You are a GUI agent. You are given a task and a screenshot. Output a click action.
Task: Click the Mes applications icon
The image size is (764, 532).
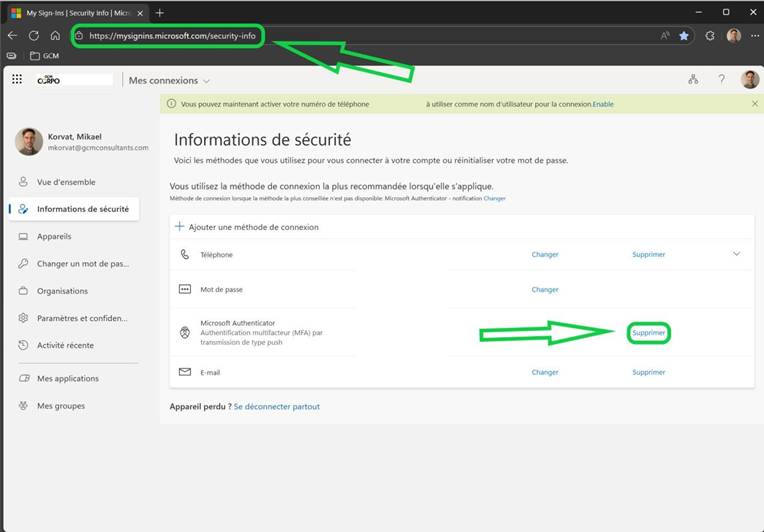(24, 378)
